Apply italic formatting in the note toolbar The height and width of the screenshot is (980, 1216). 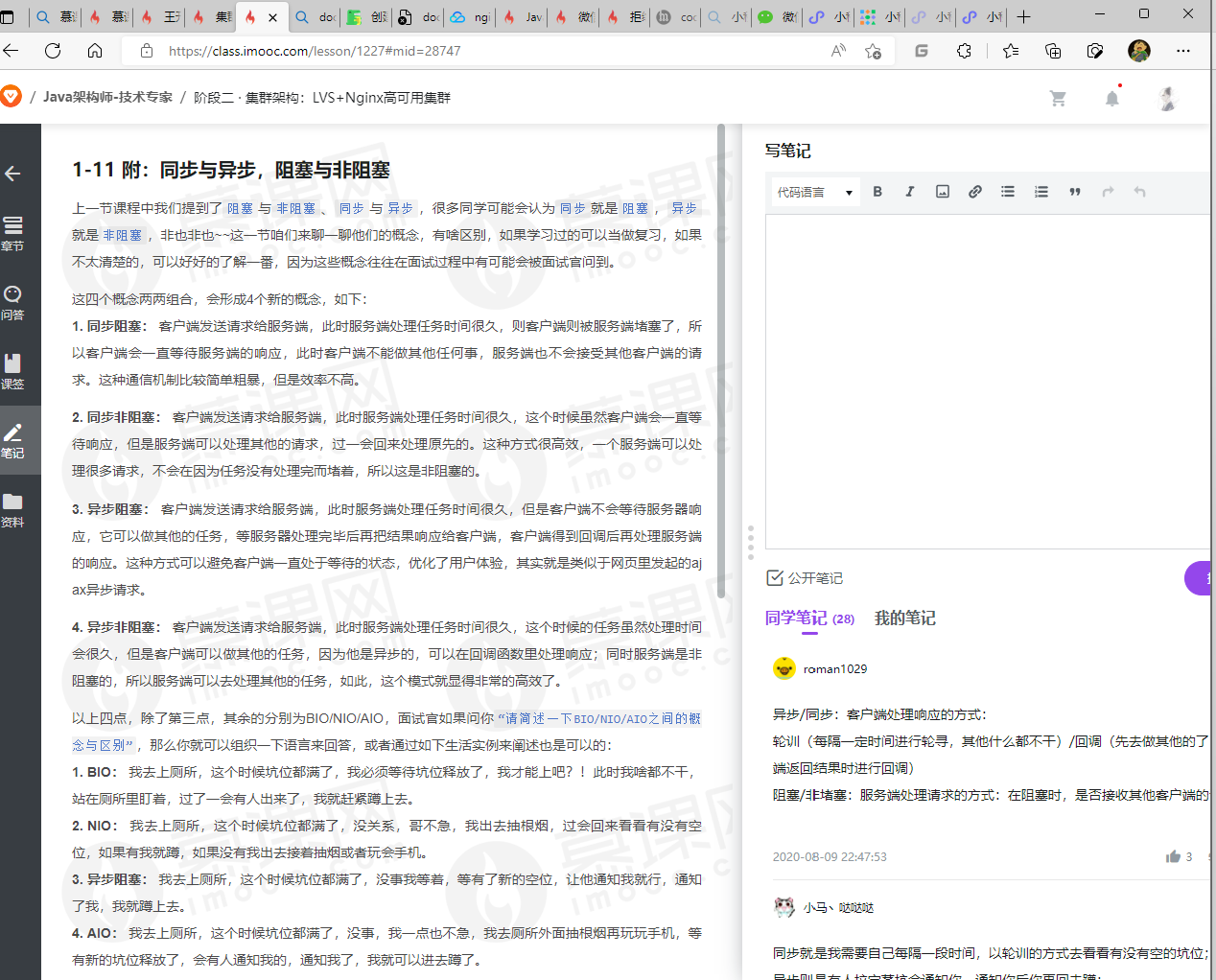point(909,191)
